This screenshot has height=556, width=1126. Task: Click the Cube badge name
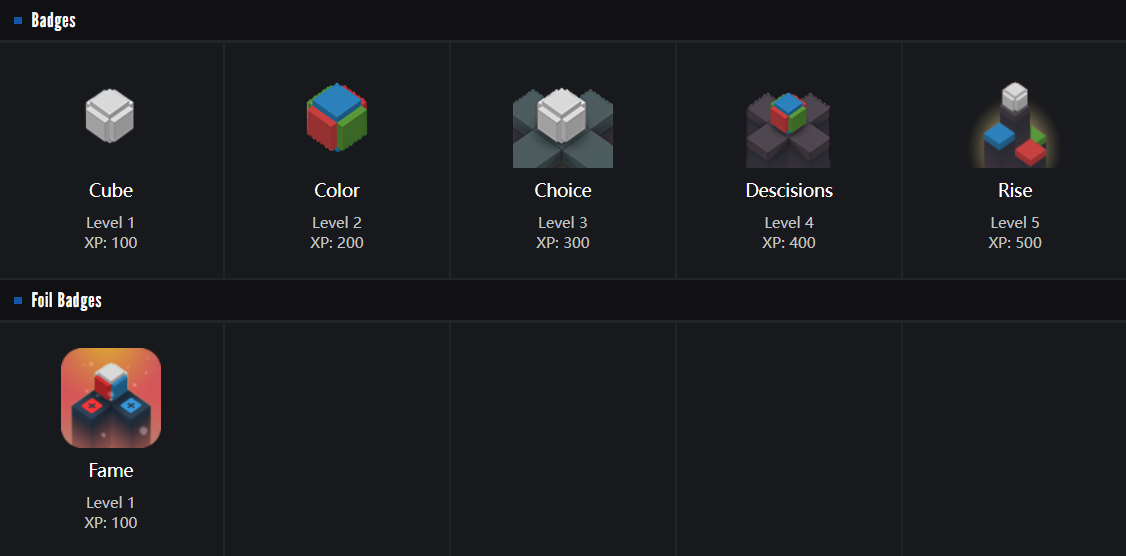(111, 190)
